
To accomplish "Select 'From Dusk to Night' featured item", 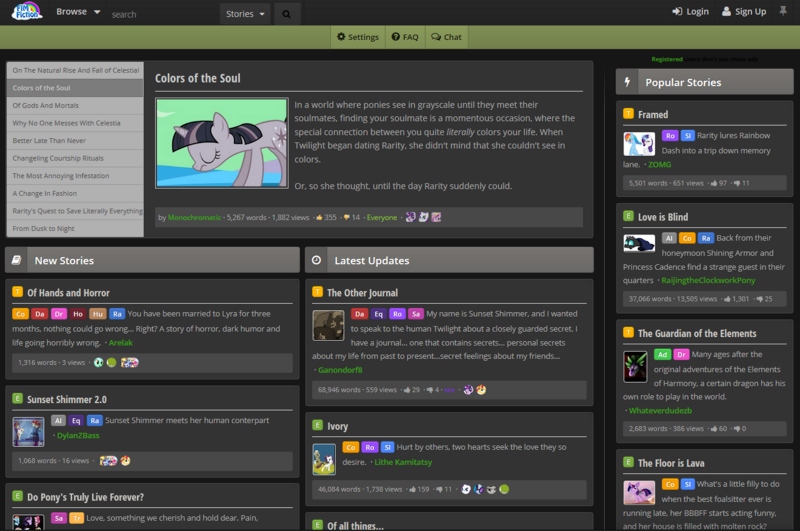I will pyautogui.click(x=75, y=229).
